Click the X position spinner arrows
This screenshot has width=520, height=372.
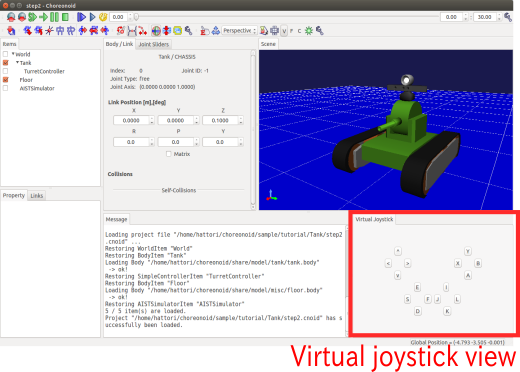(x=152, y=120)
